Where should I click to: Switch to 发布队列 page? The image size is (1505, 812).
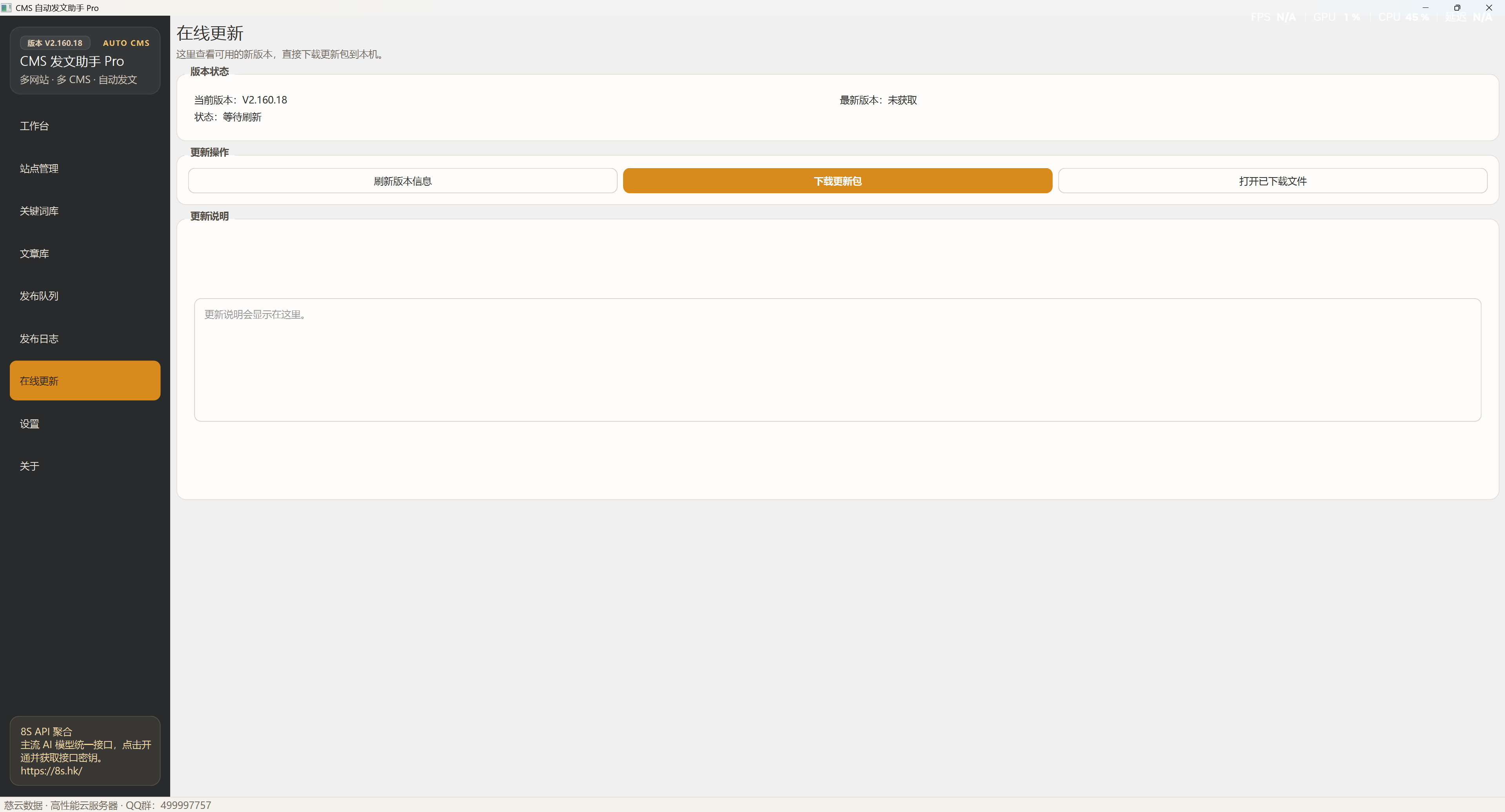85,296
